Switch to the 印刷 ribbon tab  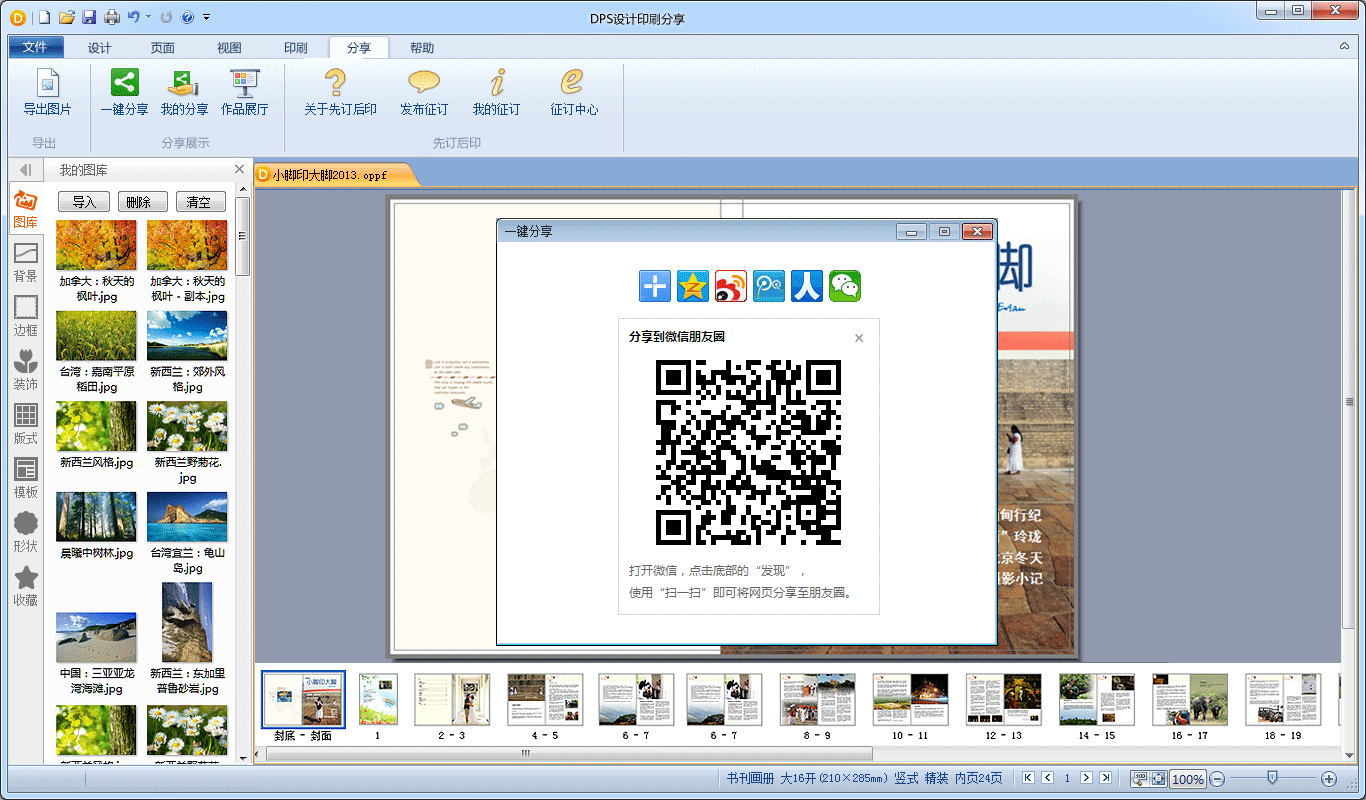click(295, 47)
